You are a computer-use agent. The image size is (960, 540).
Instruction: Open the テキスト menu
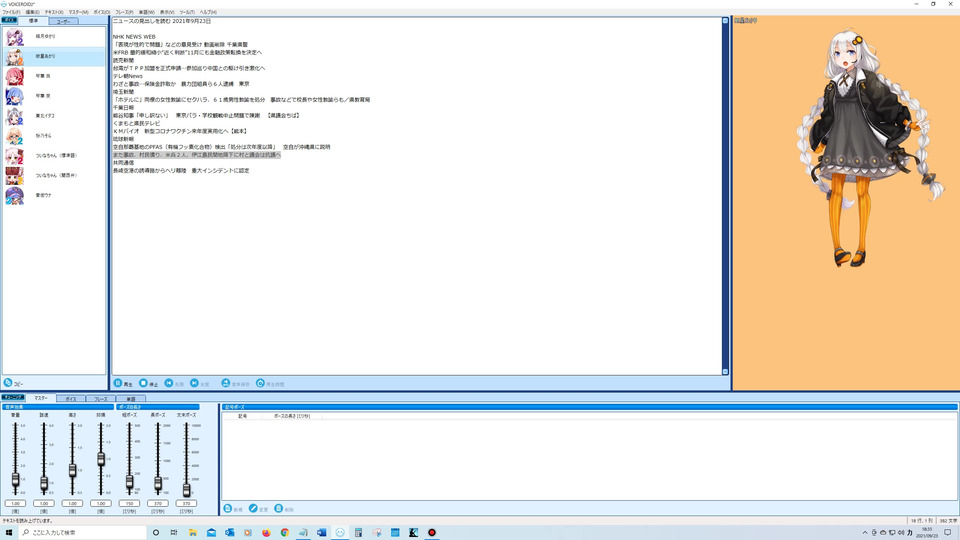click(54, 12)
